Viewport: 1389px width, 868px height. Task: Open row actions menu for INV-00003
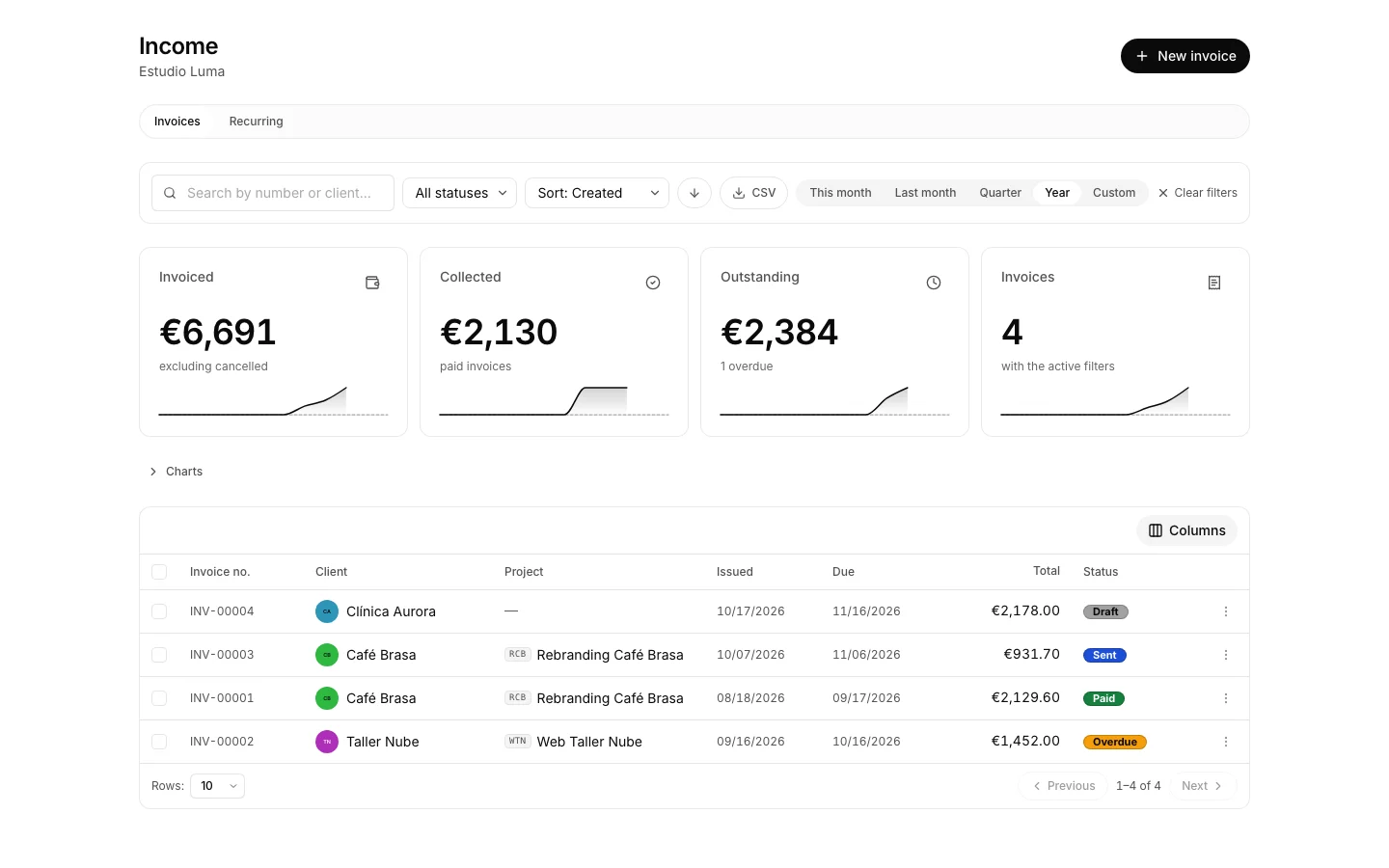tap(1226, 655)
